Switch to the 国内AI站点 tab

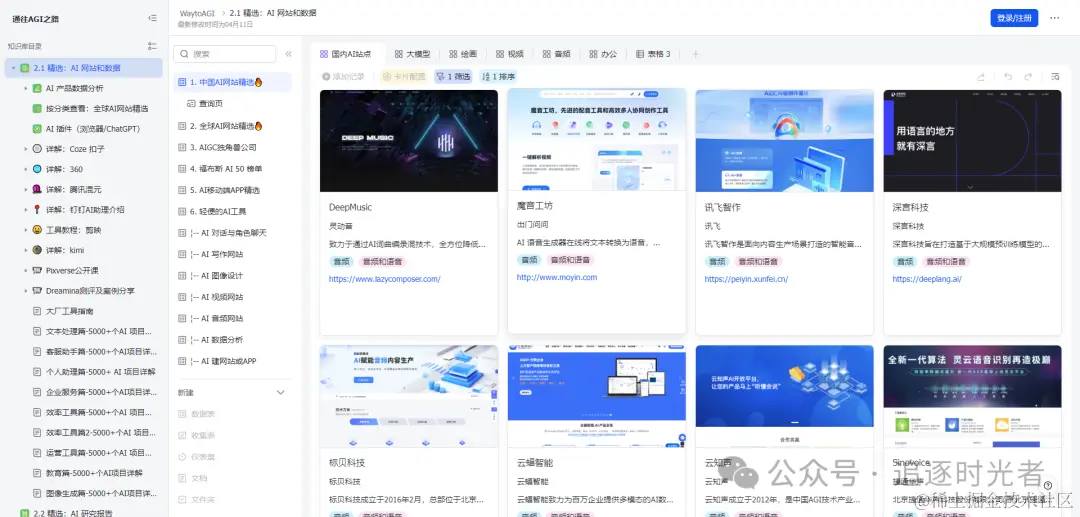coord(346,54)
